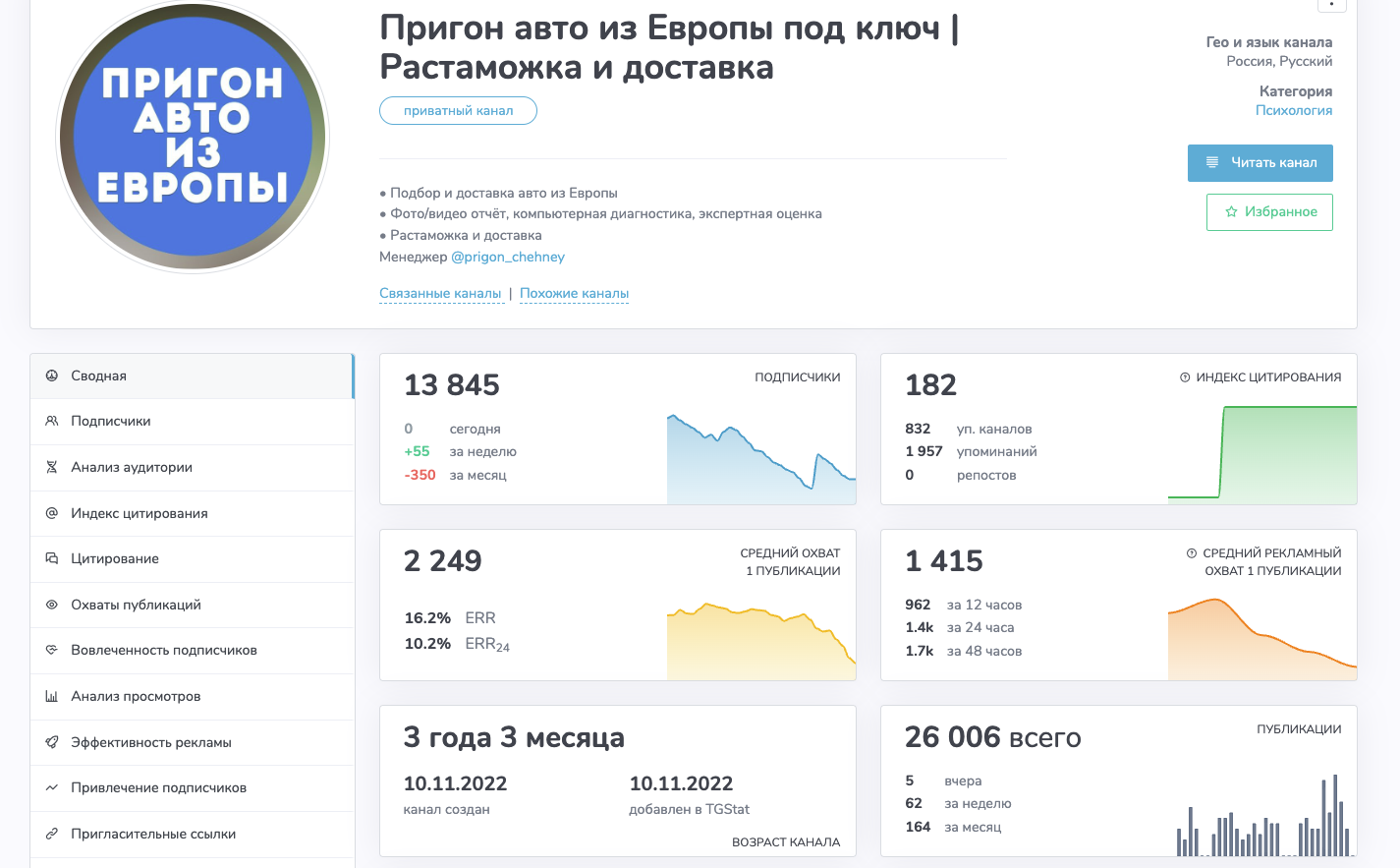Click the channel age 3 года 3 месяца

click(x=514, y=737)
